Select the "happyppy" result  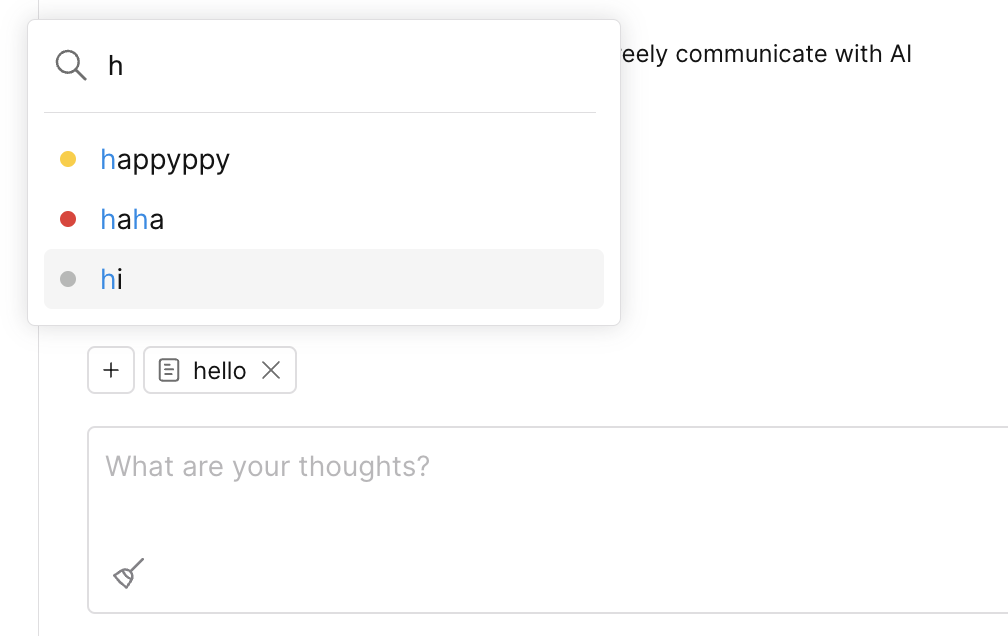tap(165, 160)
